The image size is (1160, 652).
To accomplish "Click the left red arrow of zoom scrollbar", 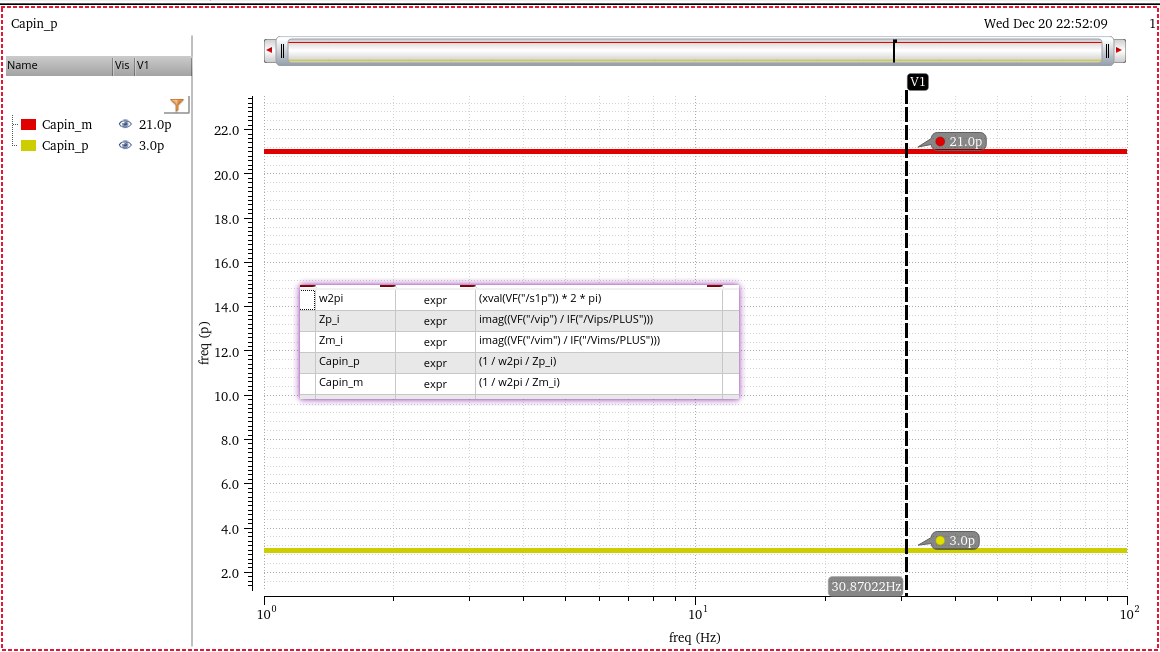I will (x=269, y=50).
